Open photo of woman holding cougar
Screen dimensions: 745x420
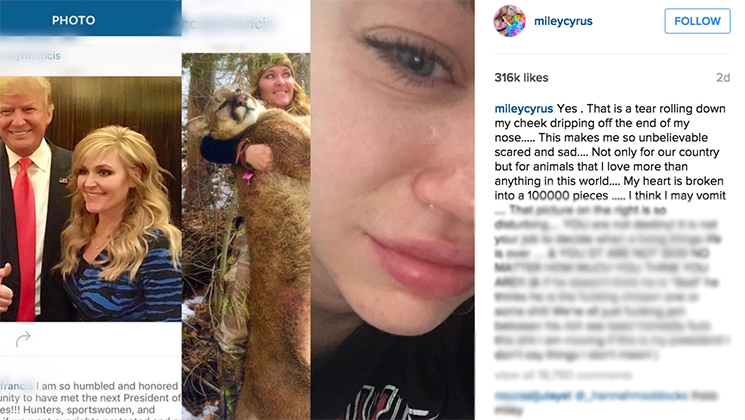tap(246, 236)
